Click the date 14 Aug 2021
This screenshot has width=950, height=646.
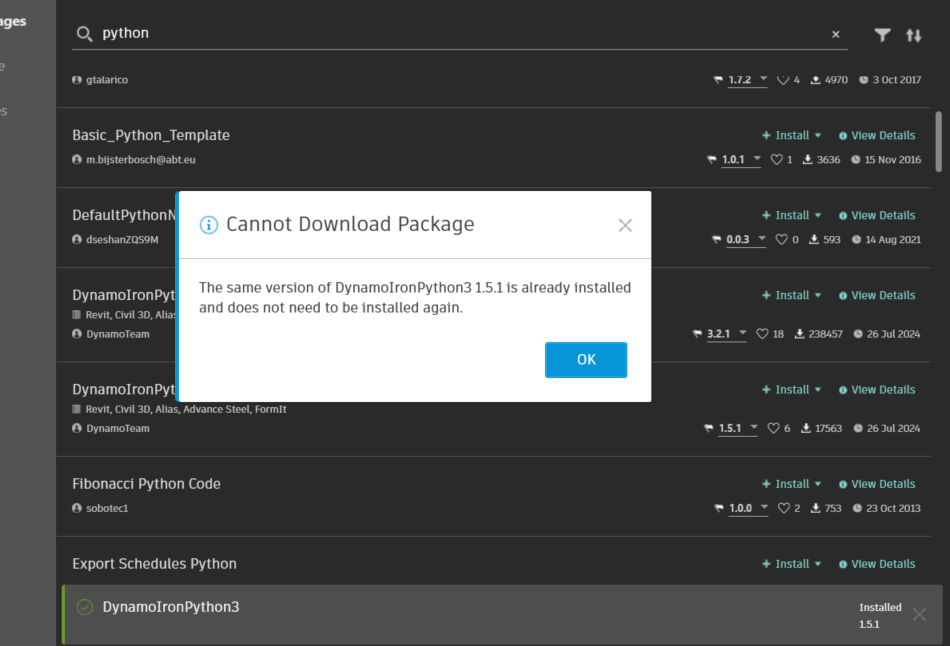(893, 240)
